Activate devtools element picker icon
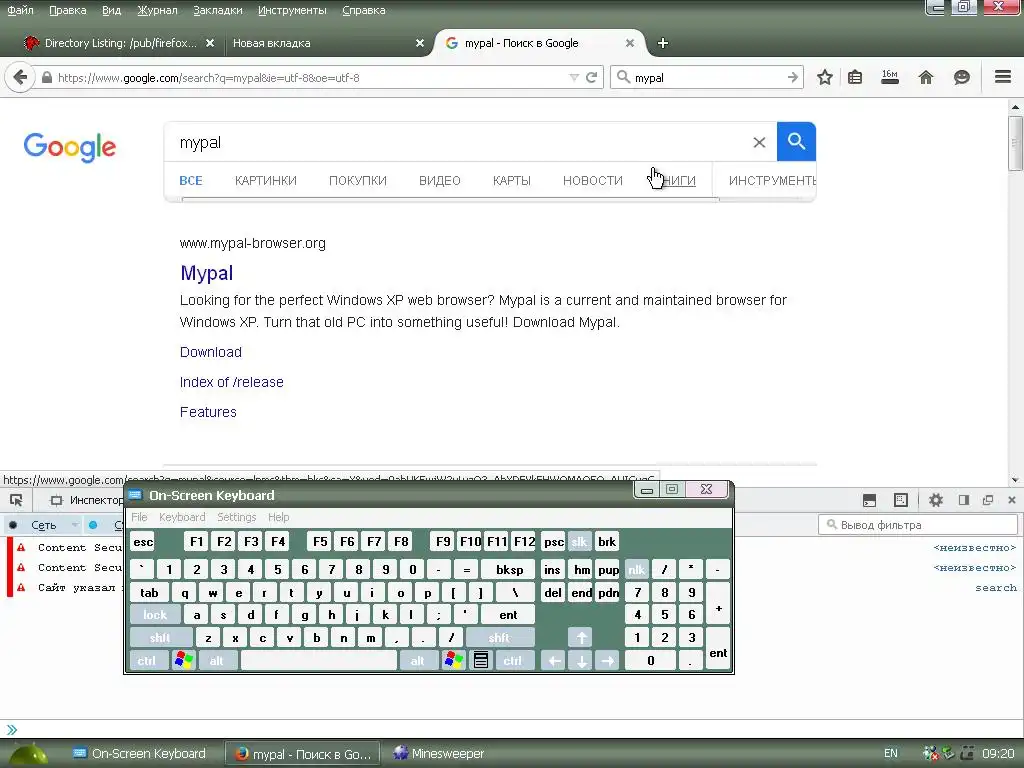1024x768 pixels. click(x=16, y=500)
